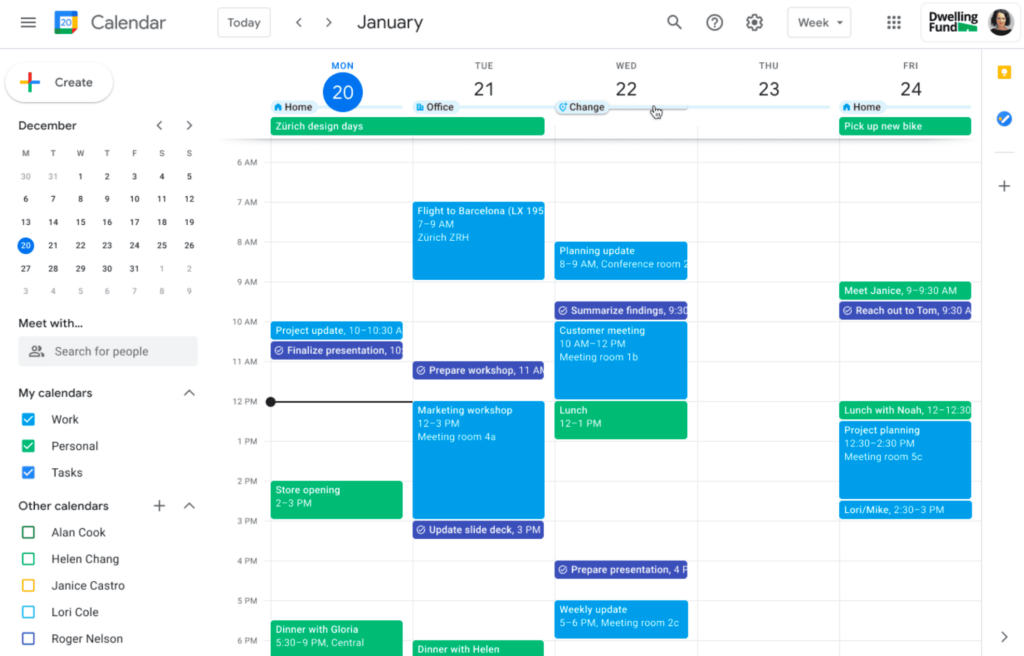Open Project planning event
The height and width of the screenshot is (656, 1024).
tap(905, 460)
